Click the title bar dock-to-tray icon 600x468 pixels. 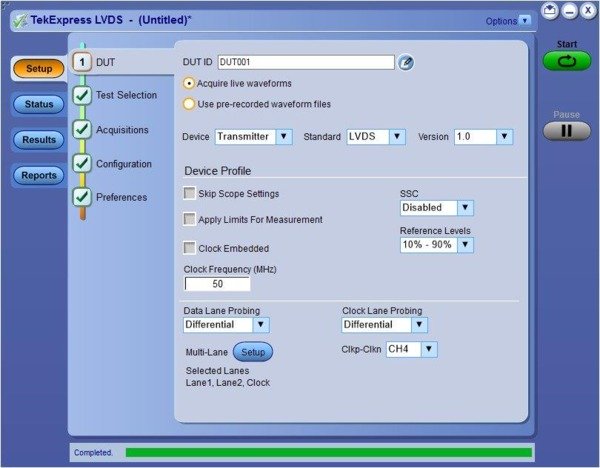[550, 11]
